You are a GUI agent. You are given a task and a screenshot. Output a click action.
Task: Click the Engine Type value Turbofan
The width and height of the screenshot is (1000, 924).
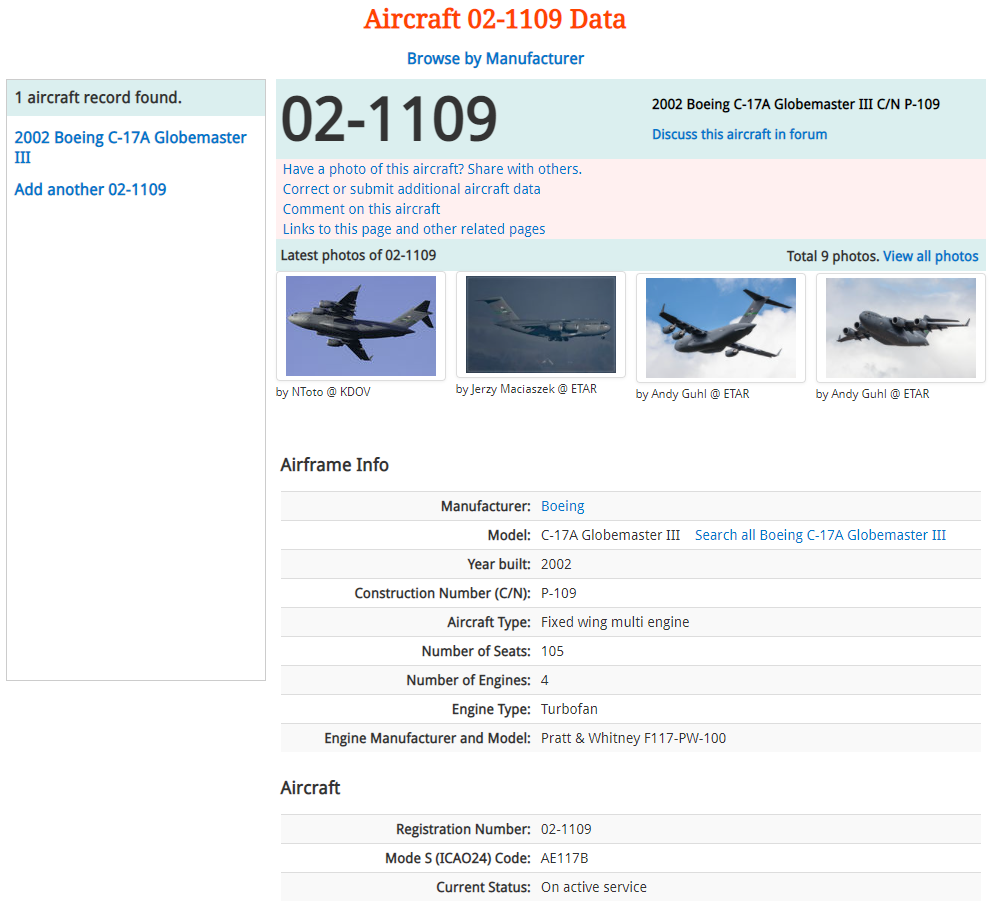click(x=569, y=709)
